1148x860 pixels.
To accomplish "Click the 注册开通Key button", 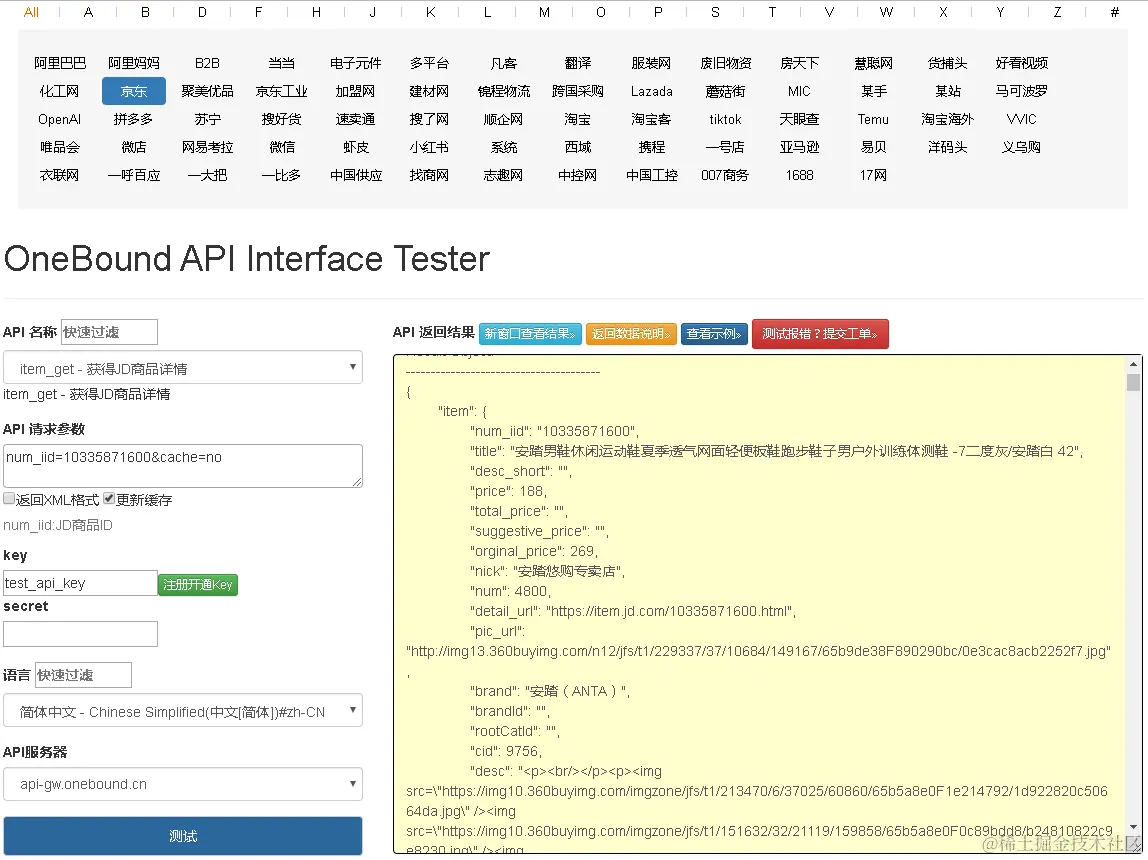I will tap(198, 584).
